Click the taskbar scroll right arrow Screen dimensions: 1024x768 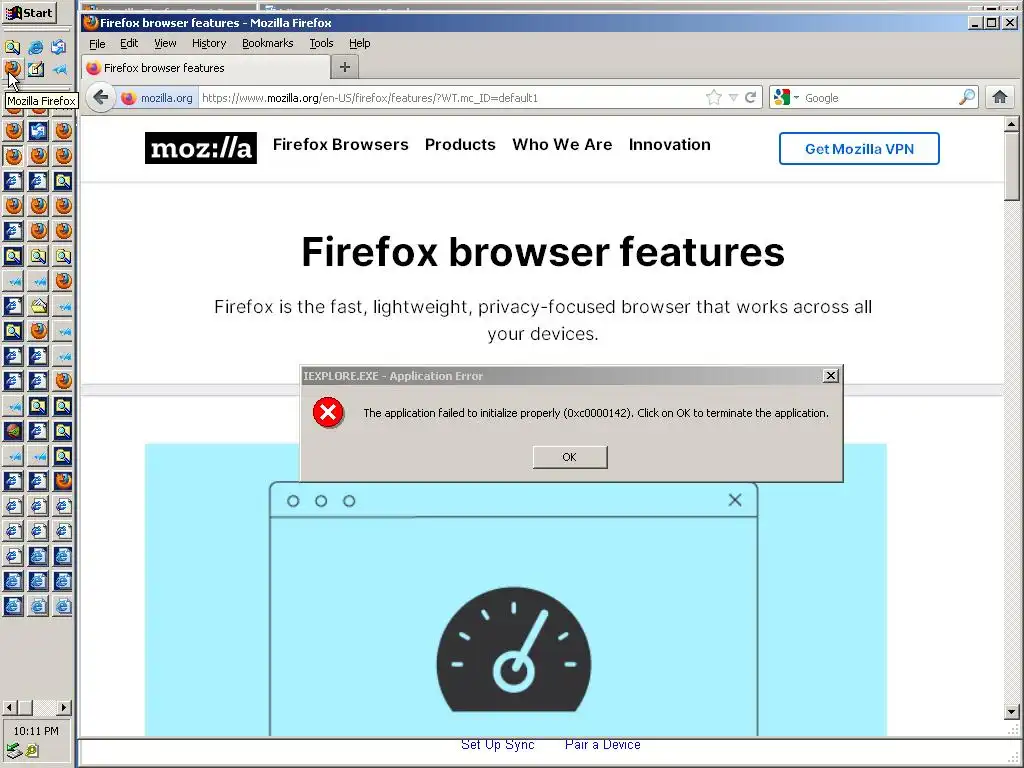tap(63, 707)
